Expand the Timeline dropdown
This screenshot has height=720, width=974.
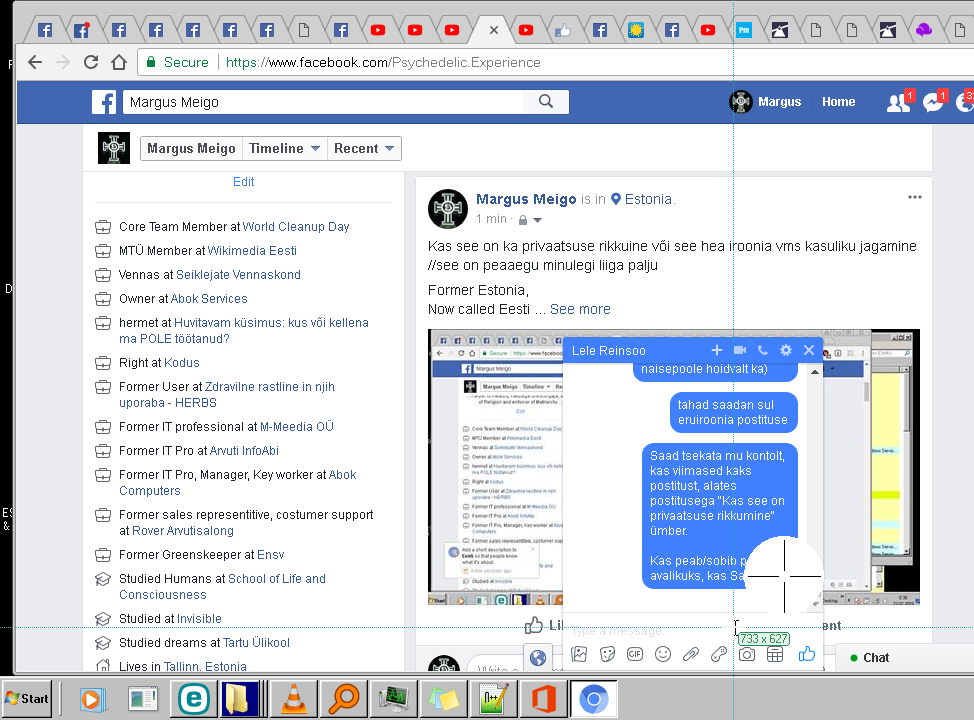(284, 148)
